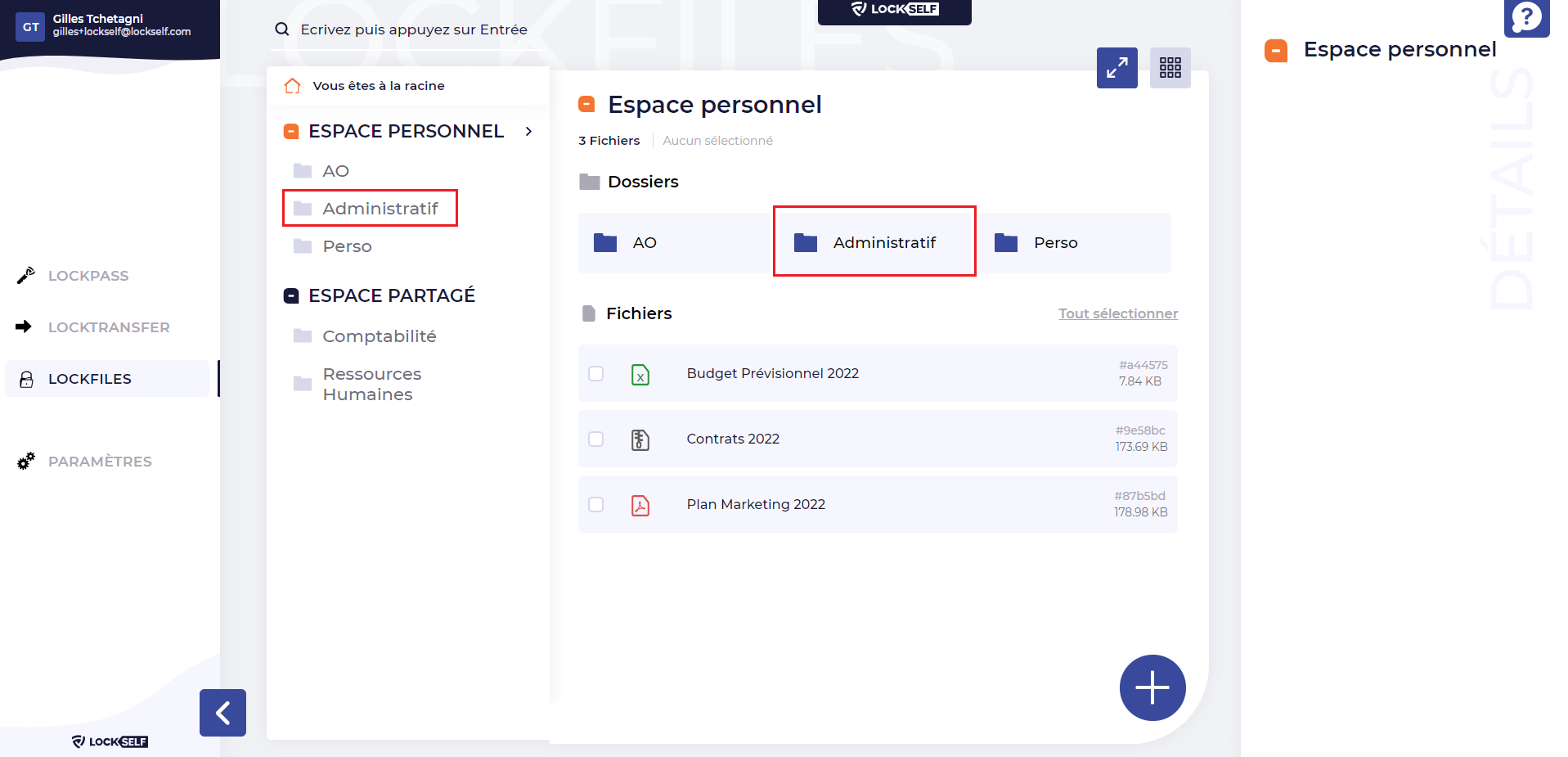Open the help question mark icon
Viewport: 1568px width, 757px height.
click(x=1526, y=17)
